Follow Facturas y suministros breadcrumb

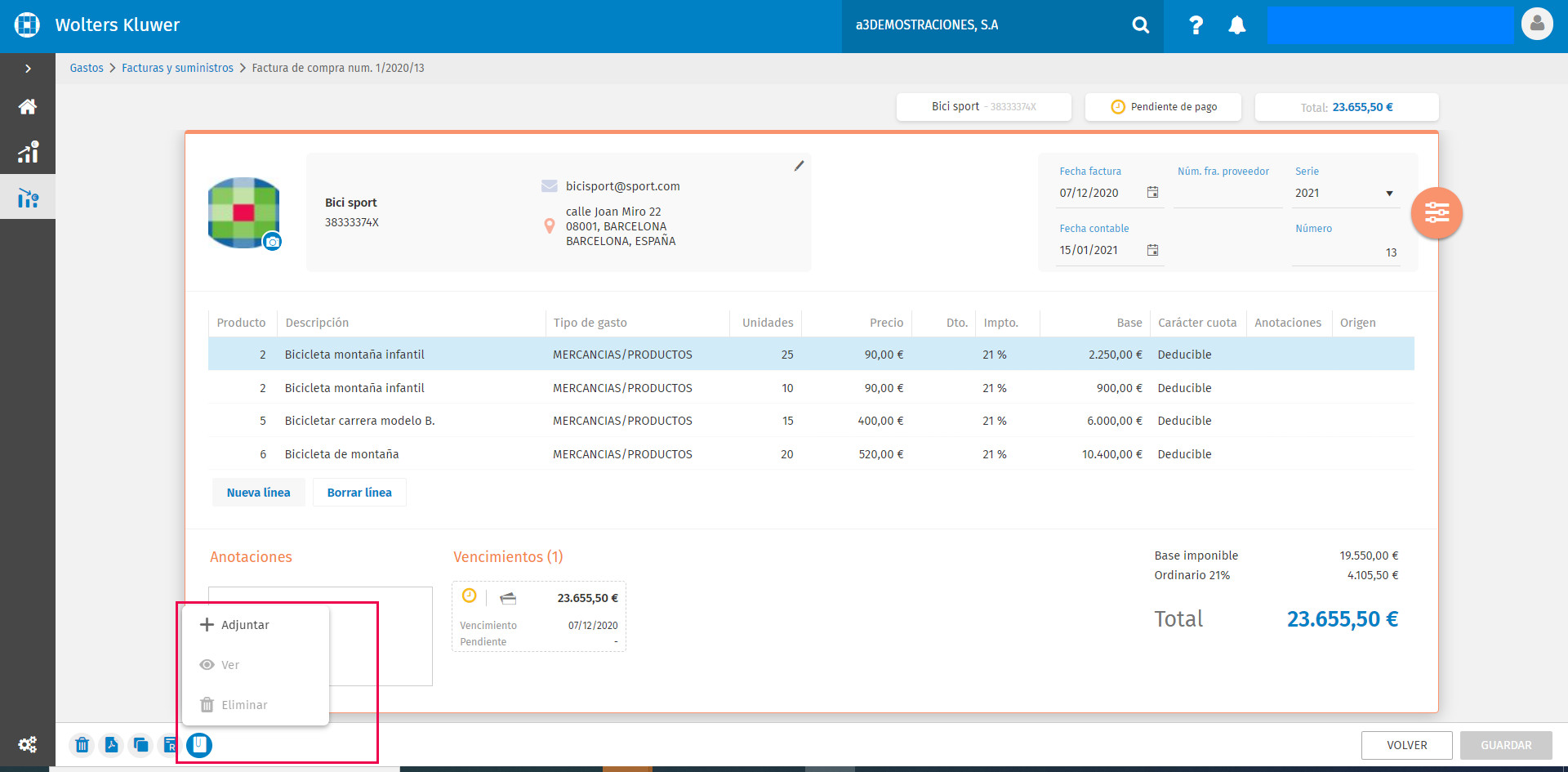[x=177, y=68]
